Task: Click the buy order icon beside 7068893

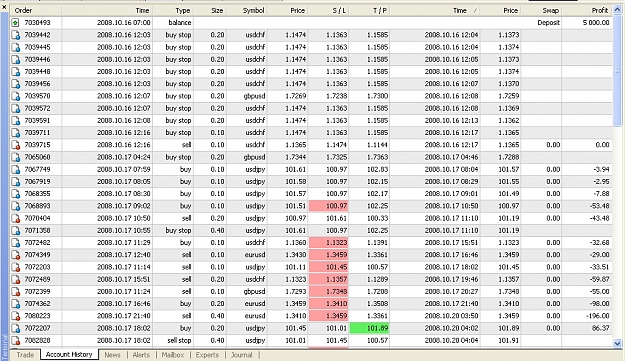Action: coord(15,206)
